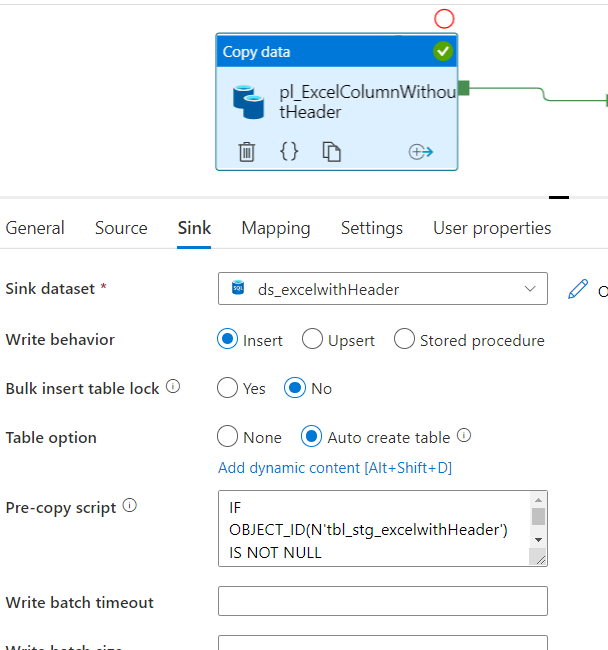
Task: Select Stored procedure write behavior
Action: point(404,339)
